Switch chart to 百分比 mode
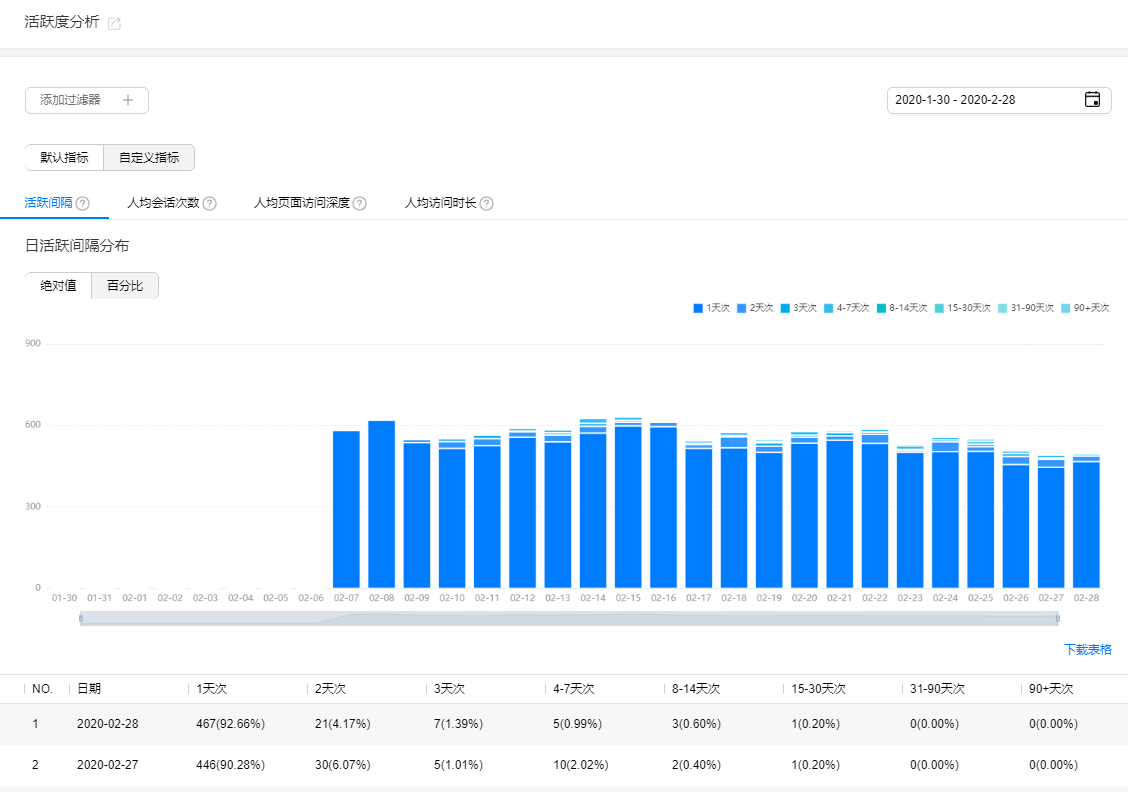Image resolution: width=1128 pixels, height=792 pixels. 125,286
